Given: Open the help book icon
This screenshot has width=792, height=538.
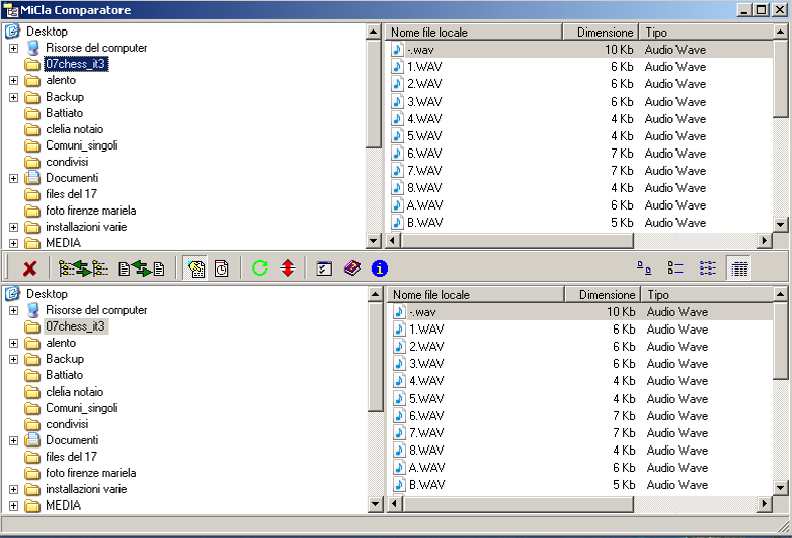Looking at the screenshot, I should 352,268.
